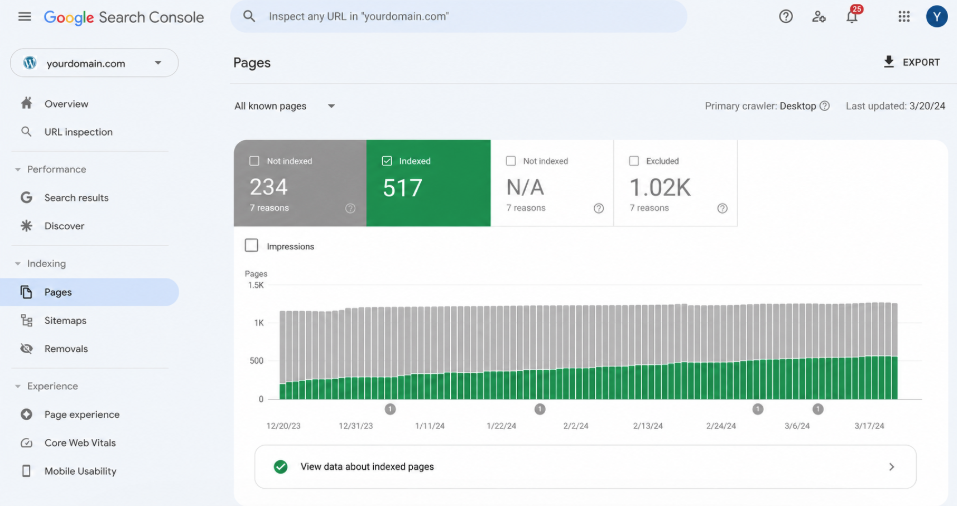957x506 pixels.
Task: Open the users and permissions icon
Action: [818, 16]
